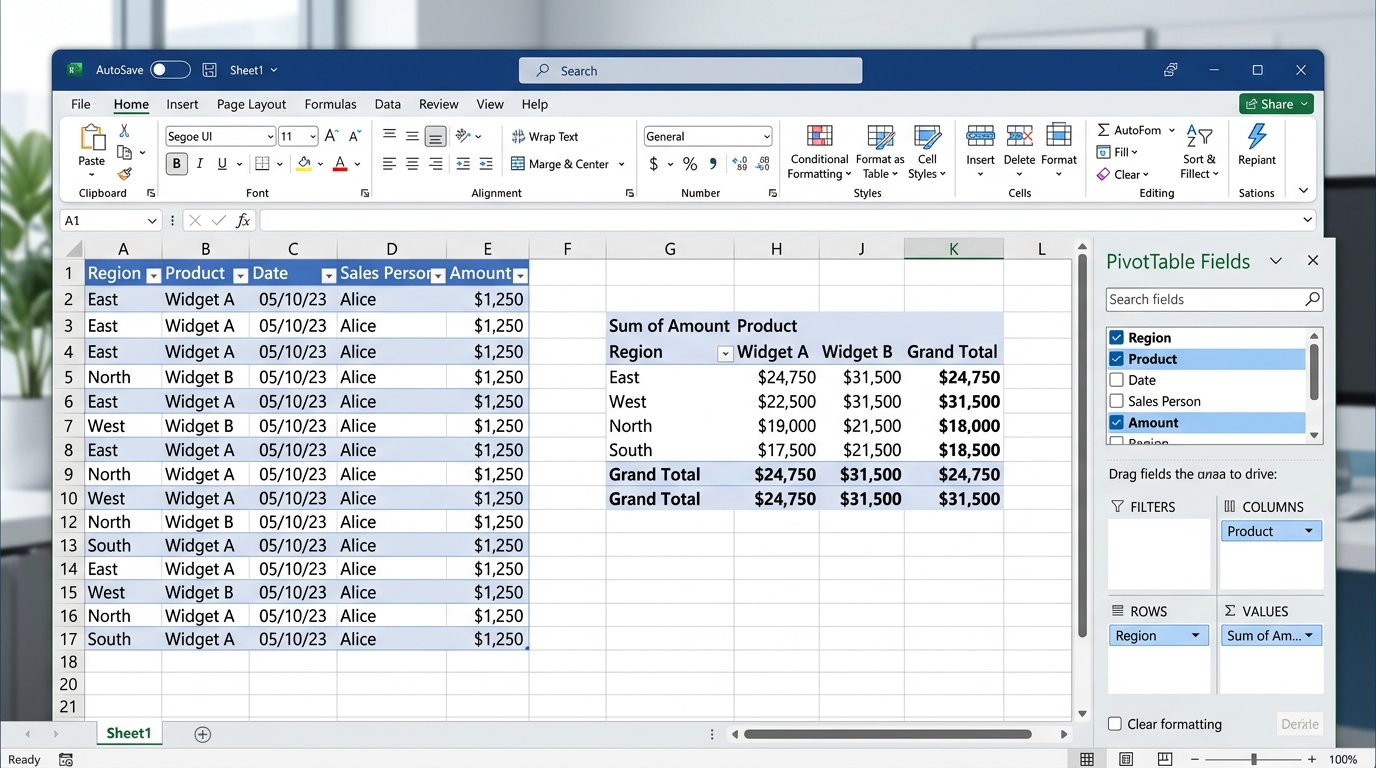Uncheck the Amount field checkbox
The height and width of the screenshot is (768, 1376).
pyautogui.click(x=1117, y=423)
